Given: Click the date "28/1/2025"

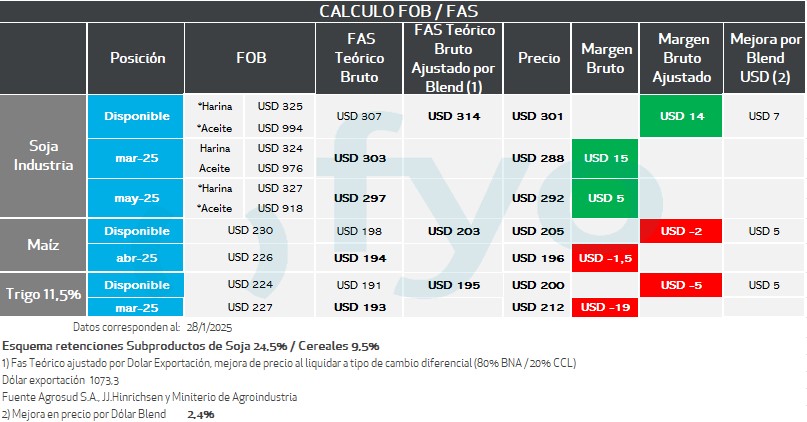Looking at the screenshot, I should (x=210, y=327).
